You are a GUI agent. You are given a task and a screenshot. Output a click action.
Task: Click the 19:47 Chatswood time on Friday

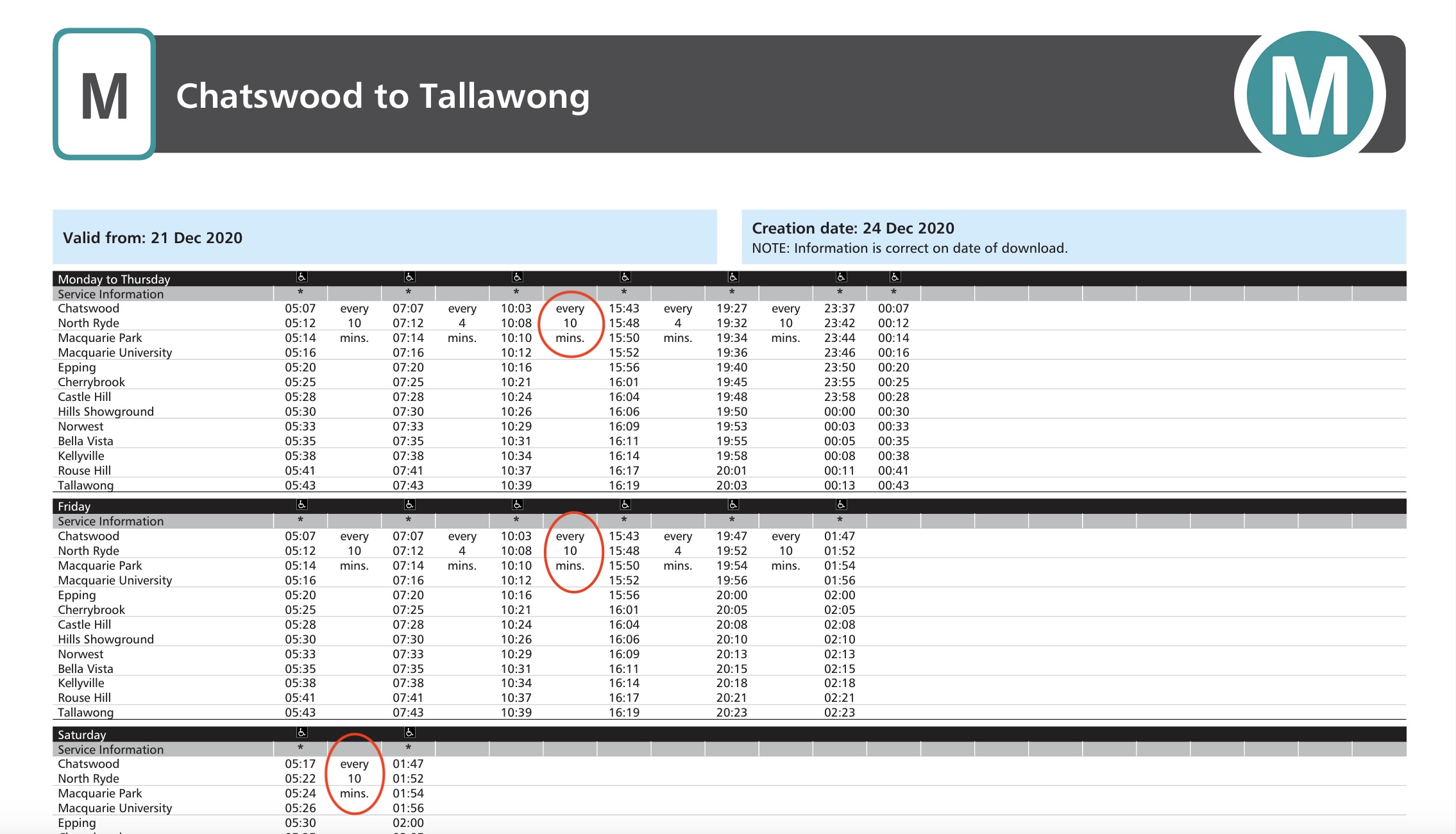(x=732, y=536)
